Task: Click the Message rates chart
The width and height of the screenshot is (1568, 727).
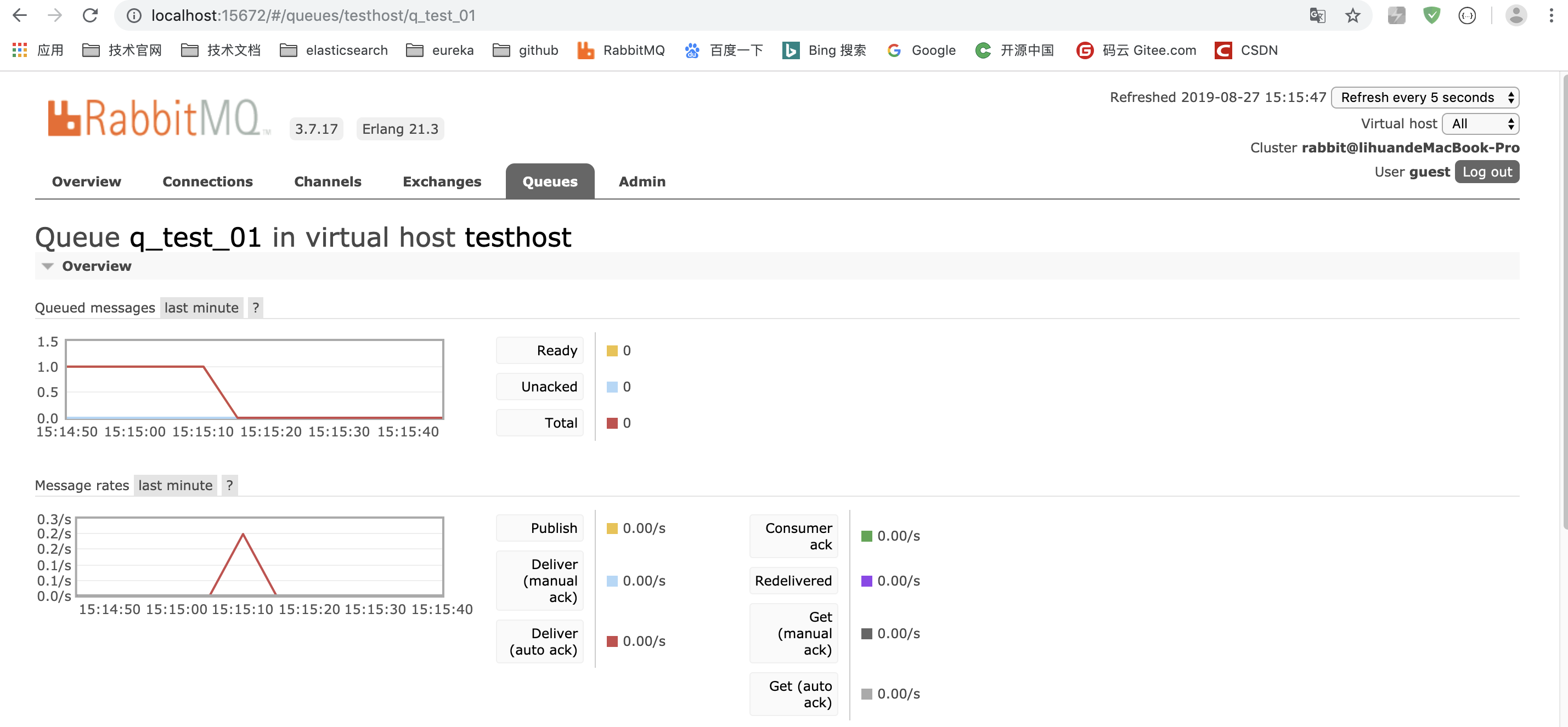Action: pos(260,556)
